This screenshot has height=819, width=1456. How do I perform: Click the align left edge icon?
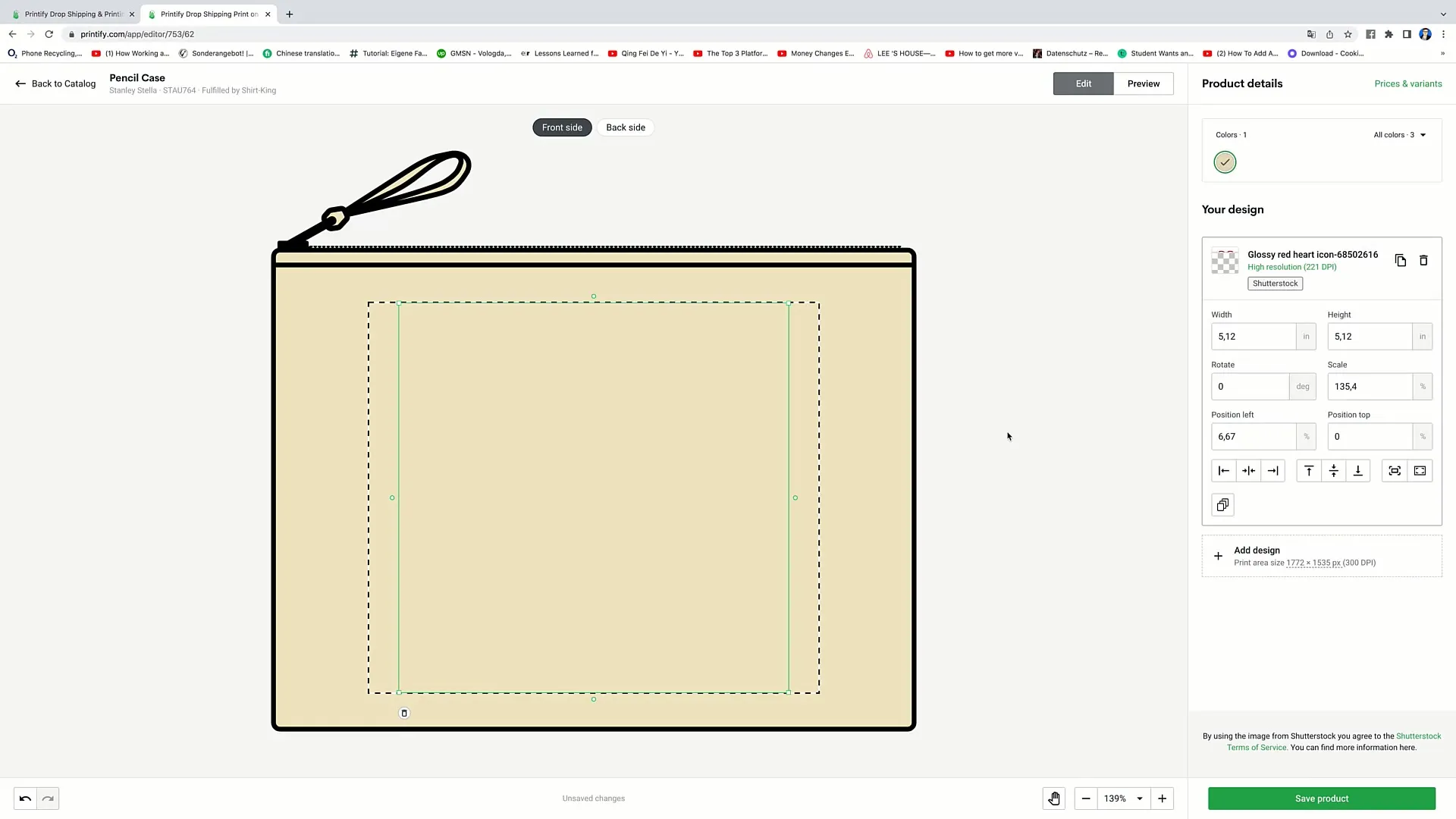tap(1224, 470)
